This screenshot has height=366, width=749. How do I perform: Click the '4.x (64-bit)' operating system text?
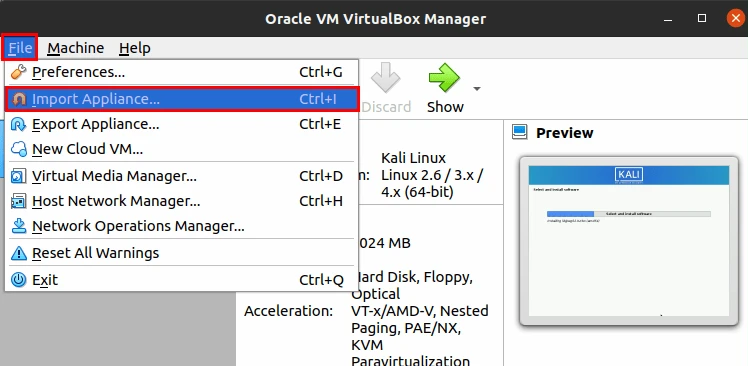click(x=417, y=192)
